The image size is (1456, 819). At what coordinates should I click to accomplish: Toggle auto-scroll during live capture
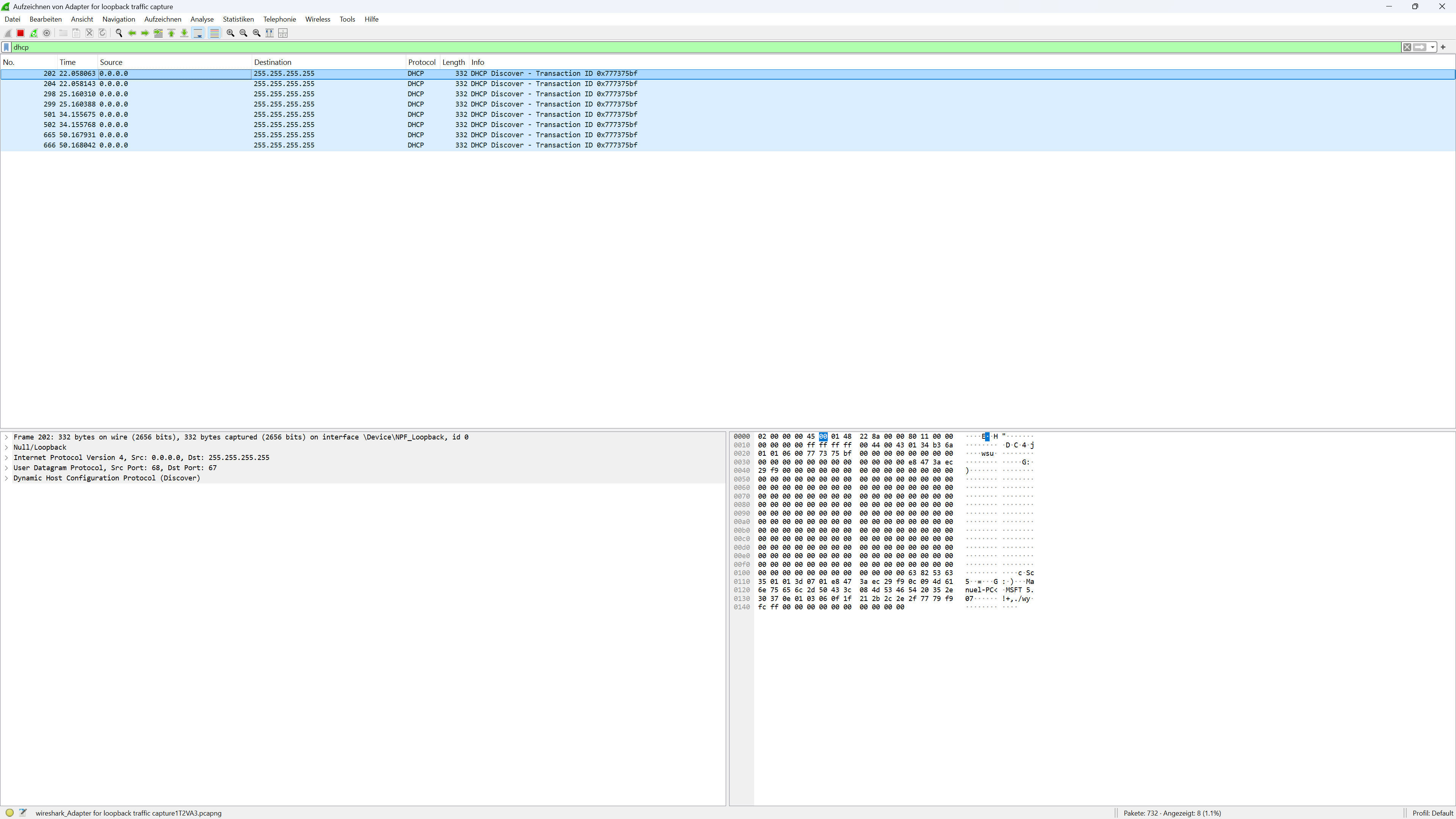tap(198, 33)
